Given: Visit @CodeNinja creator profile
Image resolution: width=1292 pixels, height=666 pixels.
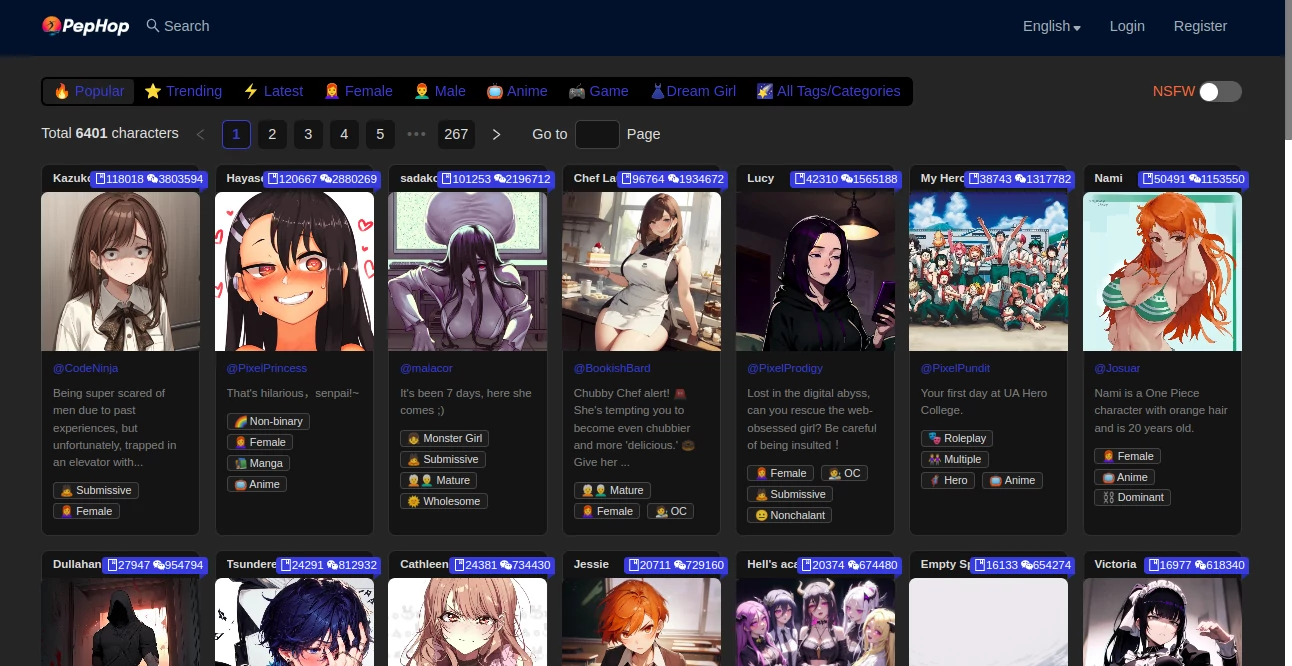Looking at the screenshot, I should tap(85, 368).
